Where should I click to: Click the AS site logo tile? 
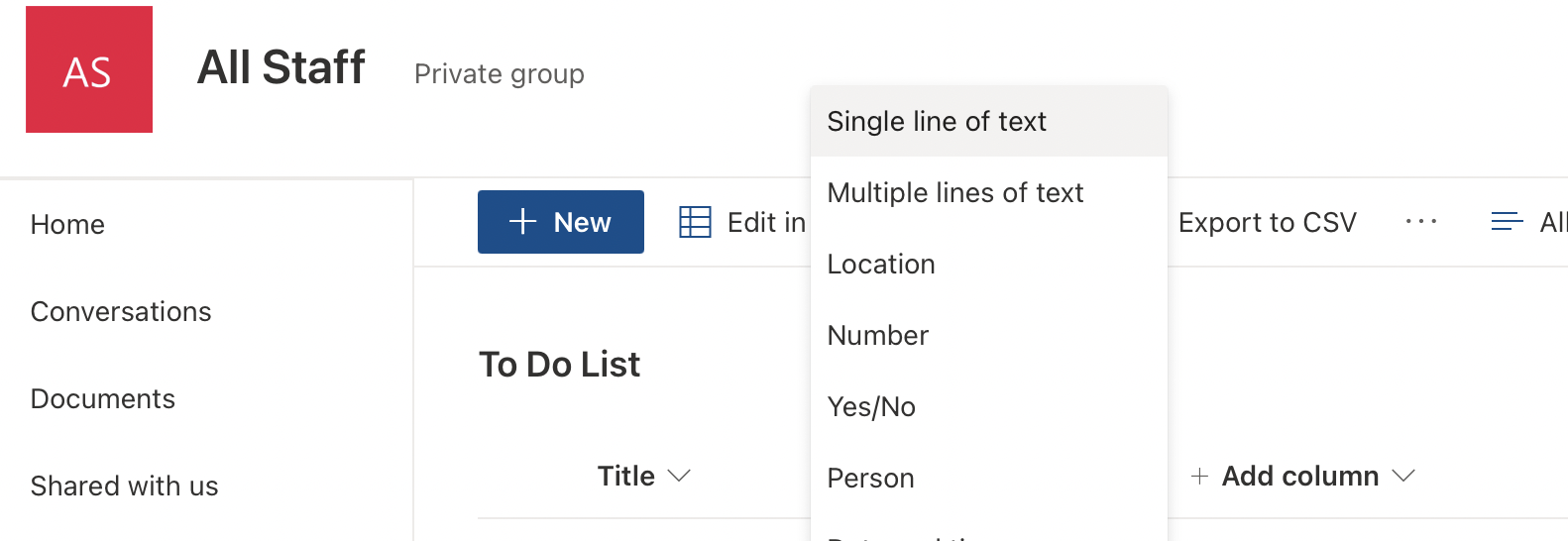(89, 69)
